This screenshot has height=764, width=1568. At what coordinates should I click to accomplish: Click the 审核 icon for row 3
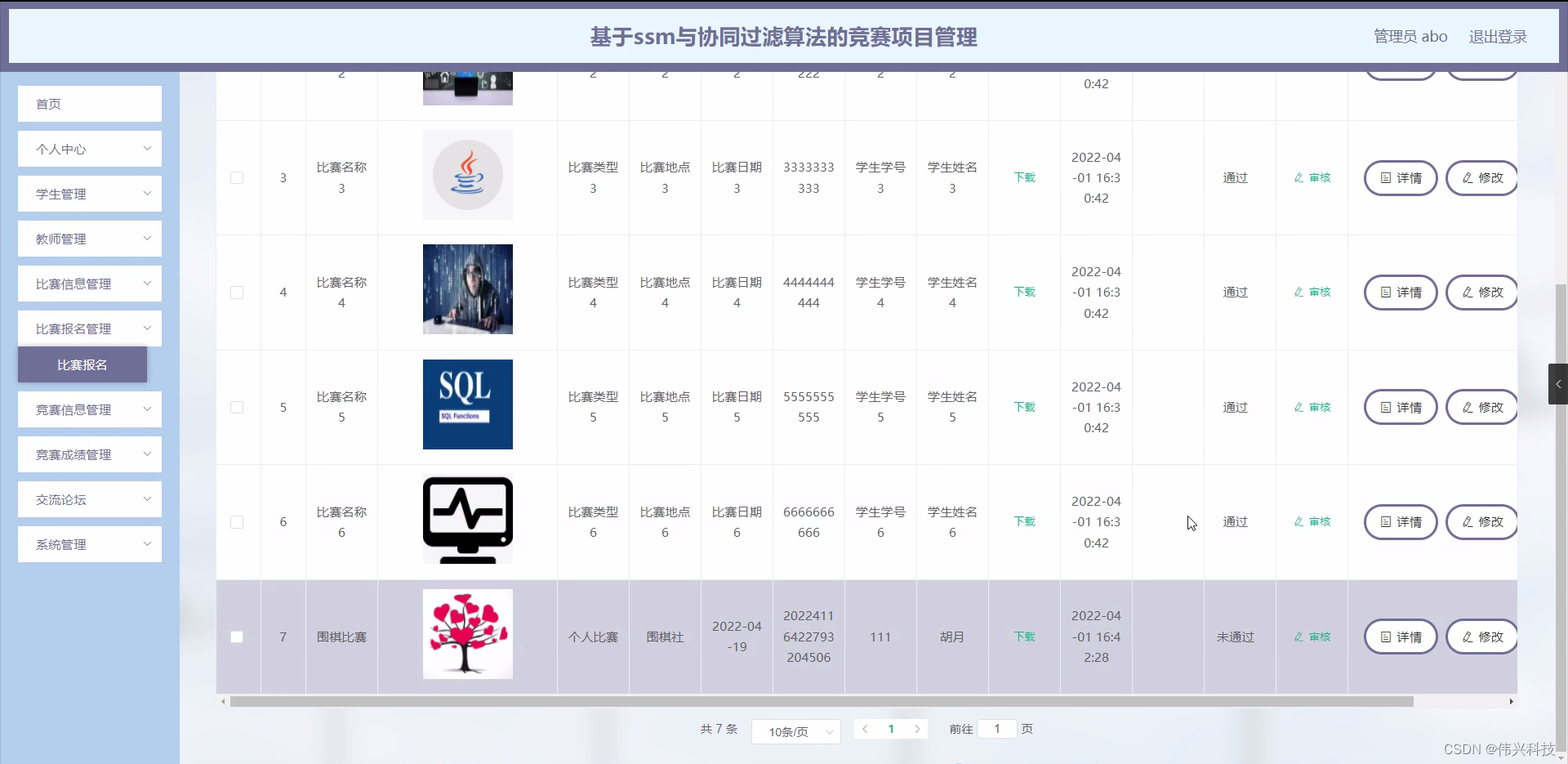coord(1311,177)
